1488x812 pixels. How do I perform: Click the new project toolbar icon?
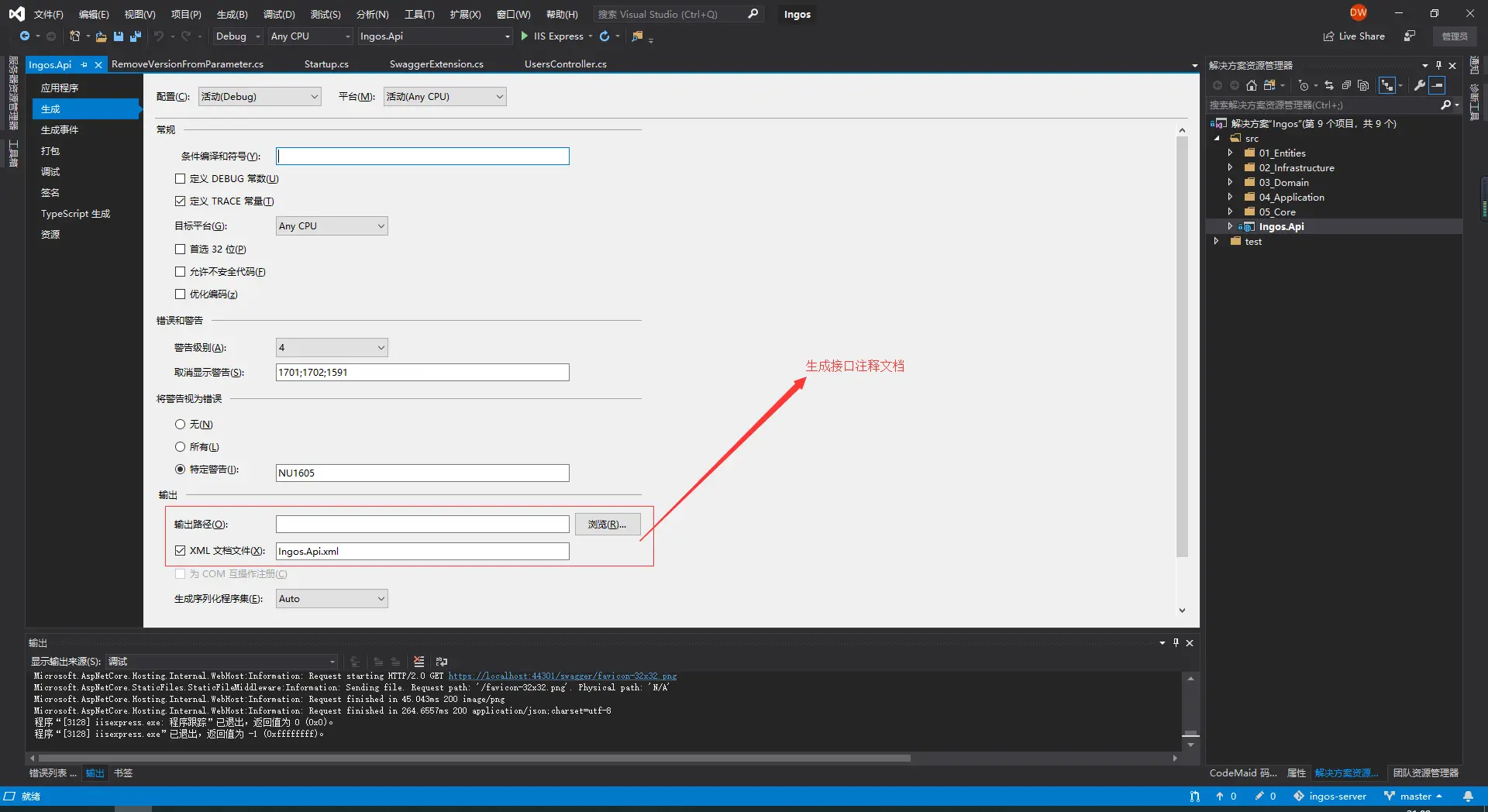coord(74,36)
